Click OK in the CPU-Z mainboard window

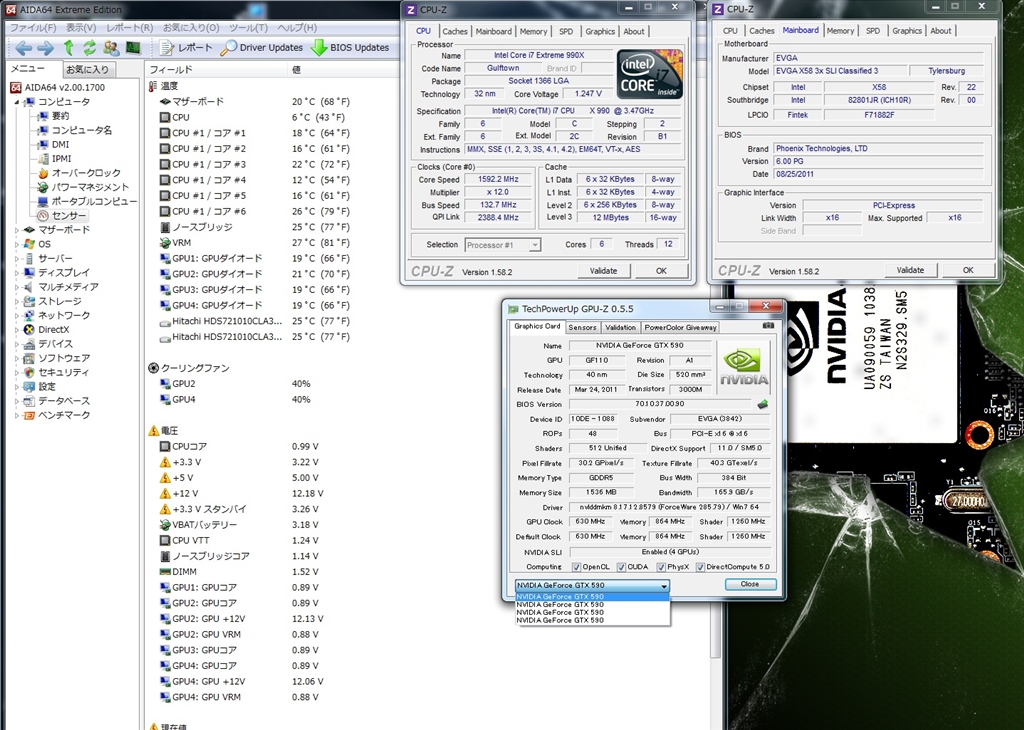[x=968, y=270]
